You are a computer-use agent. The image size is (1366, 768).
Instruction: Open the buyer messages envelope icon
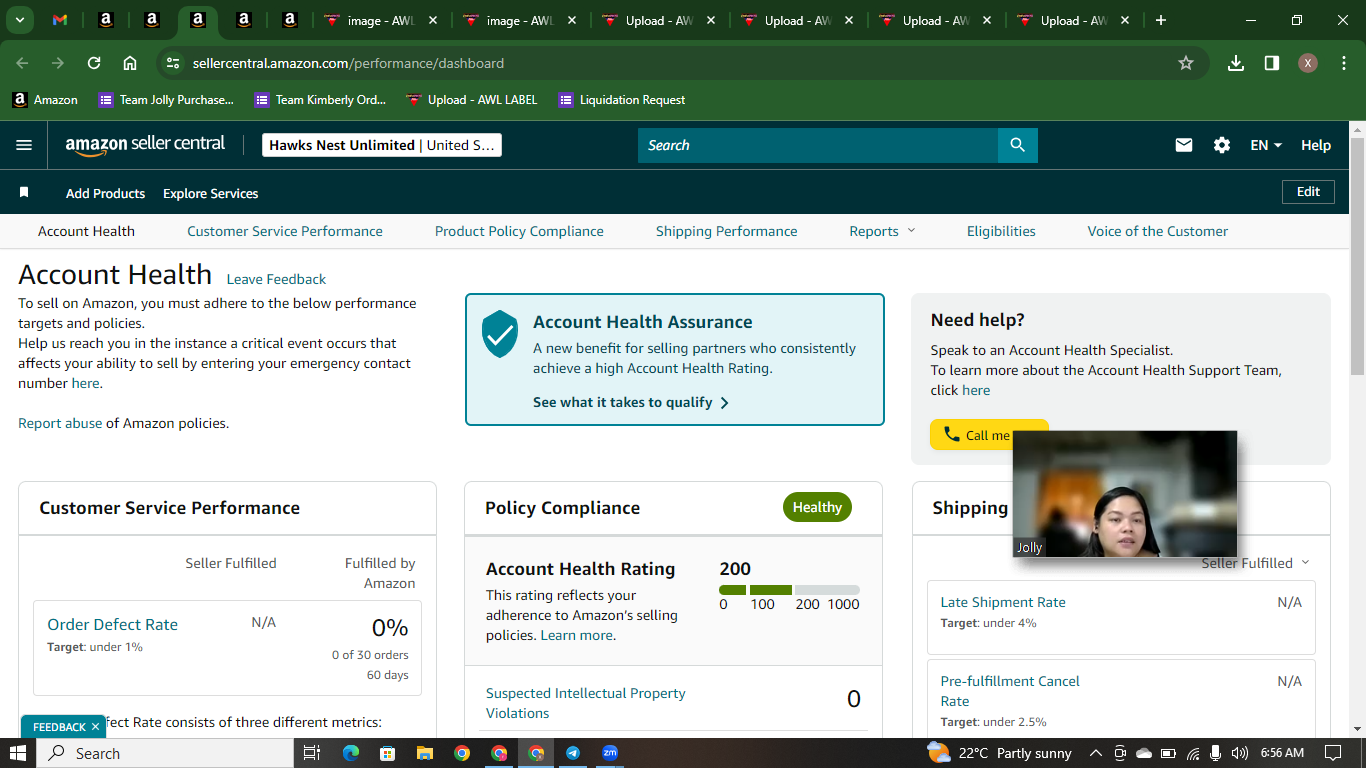[1184, 145]
